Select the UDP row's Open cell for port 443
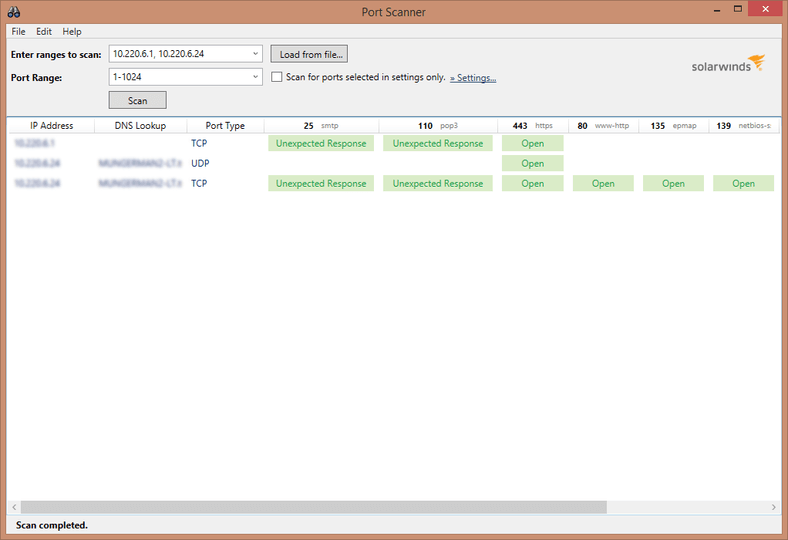The image size is (788, 540). pyautogui.click(x=532, y=164)
